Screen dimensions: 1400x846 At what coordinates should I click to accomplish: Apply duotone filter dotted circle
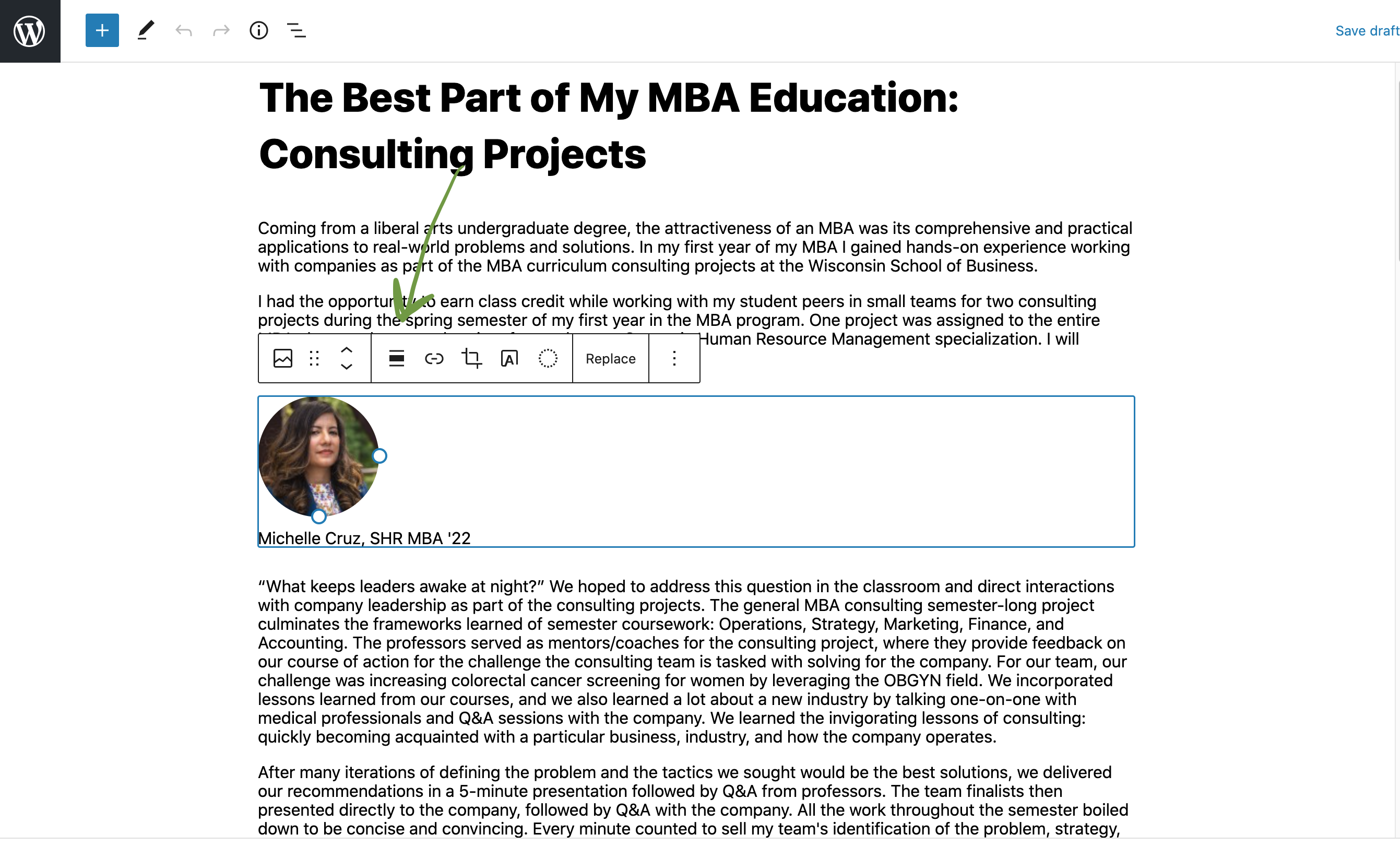[548, 358]
